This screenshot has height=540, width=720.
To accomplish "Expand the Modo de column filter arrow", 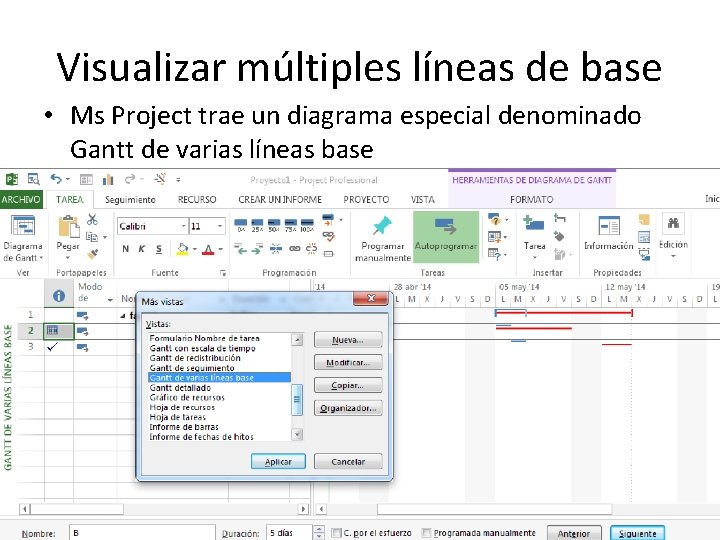I will (x=110, y=300).
